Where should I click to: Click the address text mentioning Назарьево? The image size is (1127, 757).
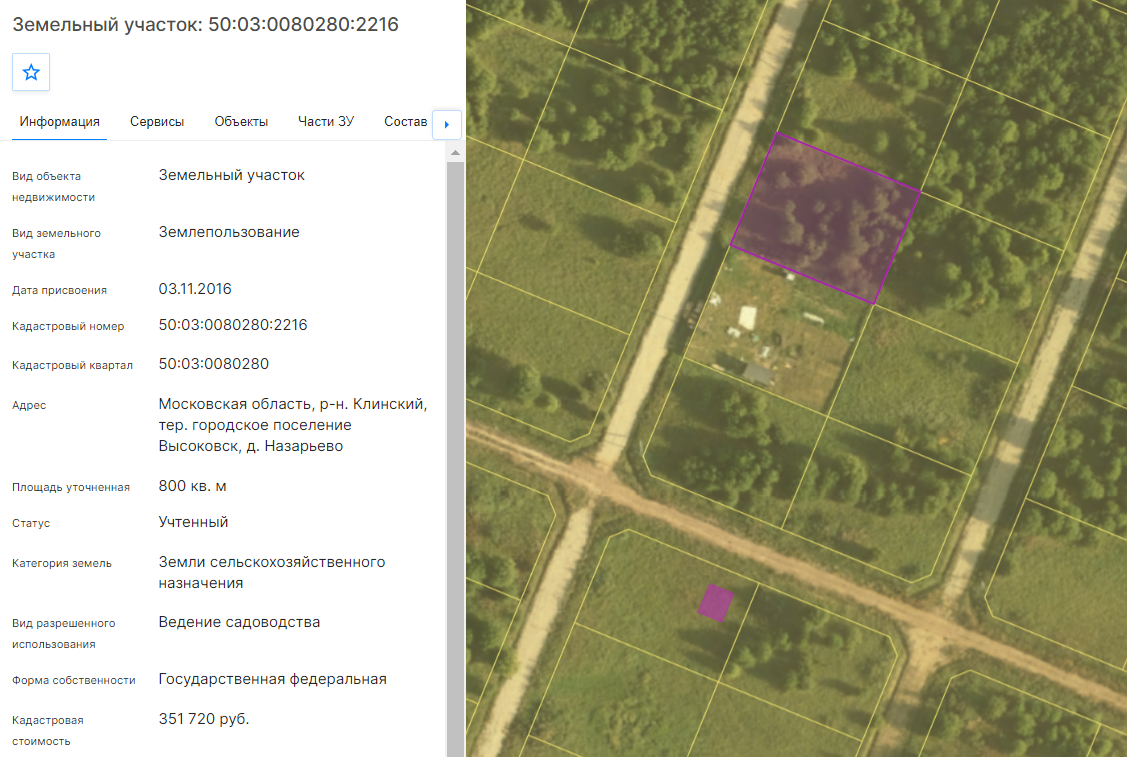293,425
